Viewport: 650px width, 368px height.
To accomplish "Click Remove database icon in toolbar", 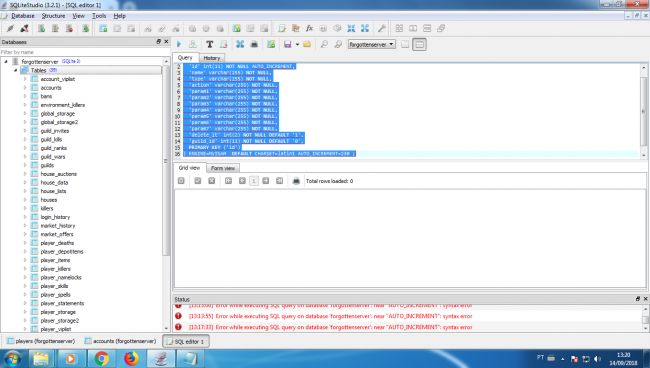I will (69, 28).
